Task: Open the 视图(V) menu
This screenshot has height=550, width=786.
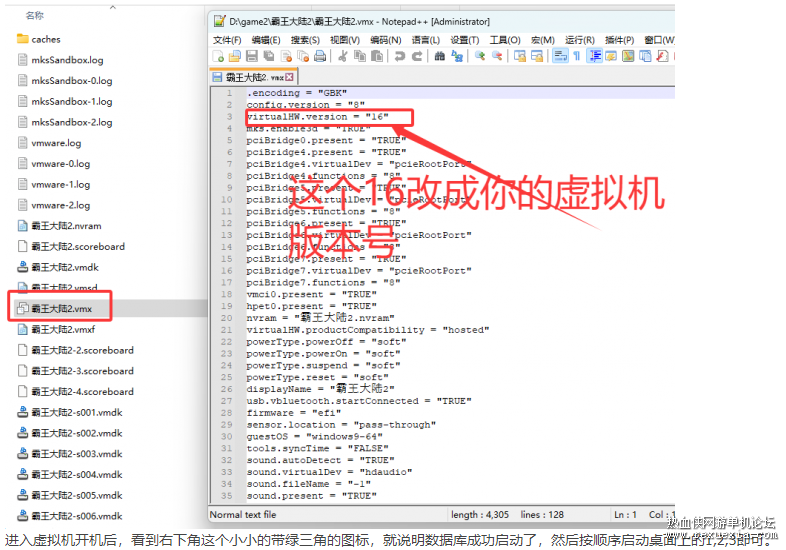Action: [345, 40]
